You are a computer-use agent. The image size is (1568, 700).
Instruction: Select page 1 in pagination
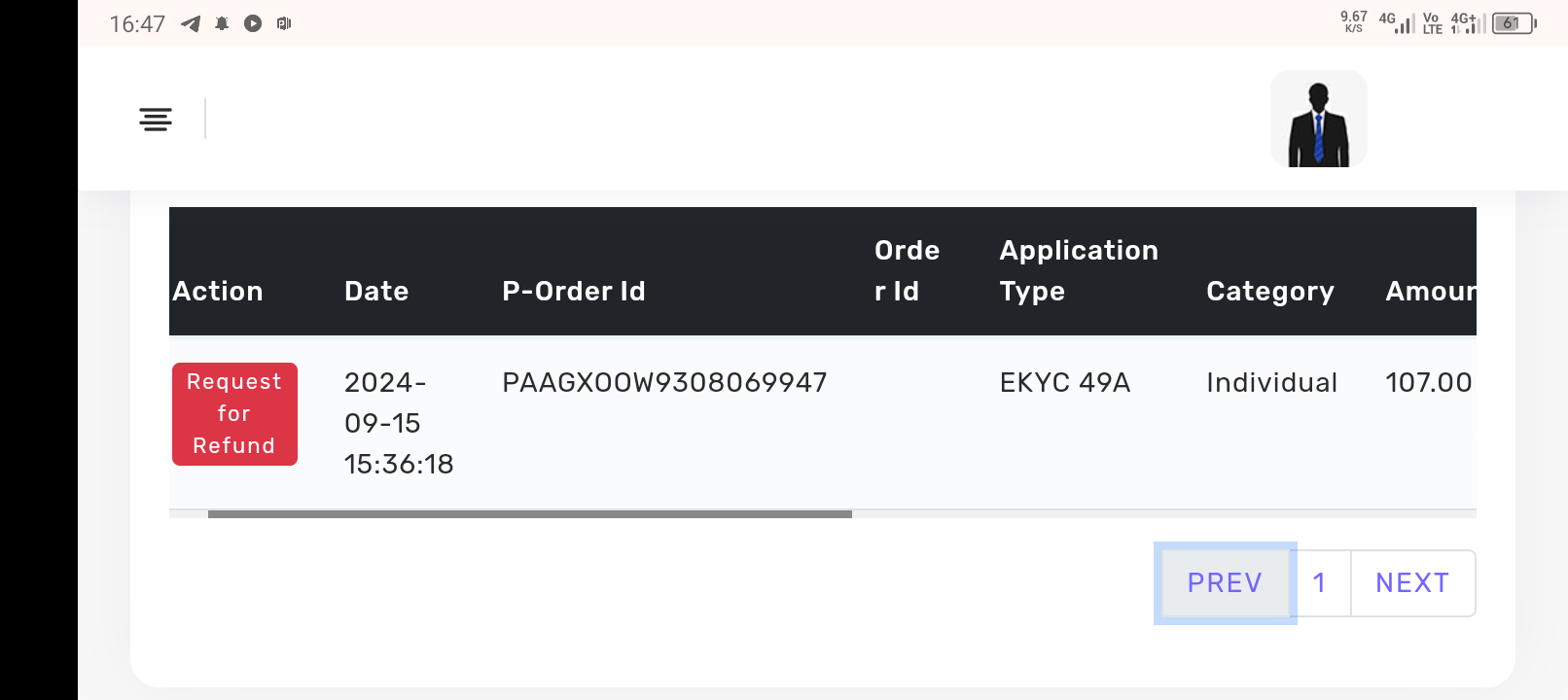[x=1320, y=583]
